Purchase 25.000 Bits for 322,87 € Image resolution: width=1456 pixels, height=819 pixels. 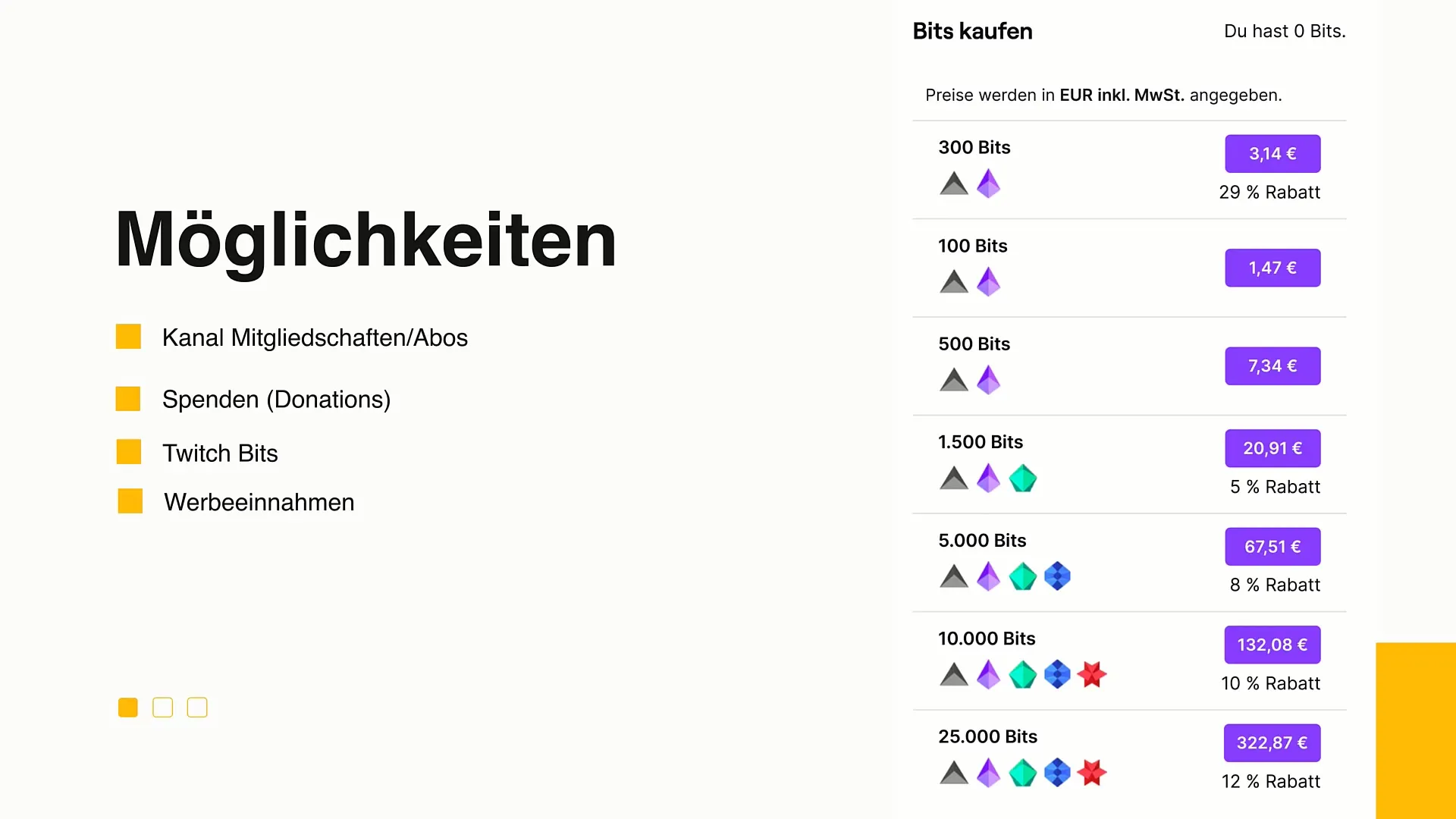(1272, 743)
